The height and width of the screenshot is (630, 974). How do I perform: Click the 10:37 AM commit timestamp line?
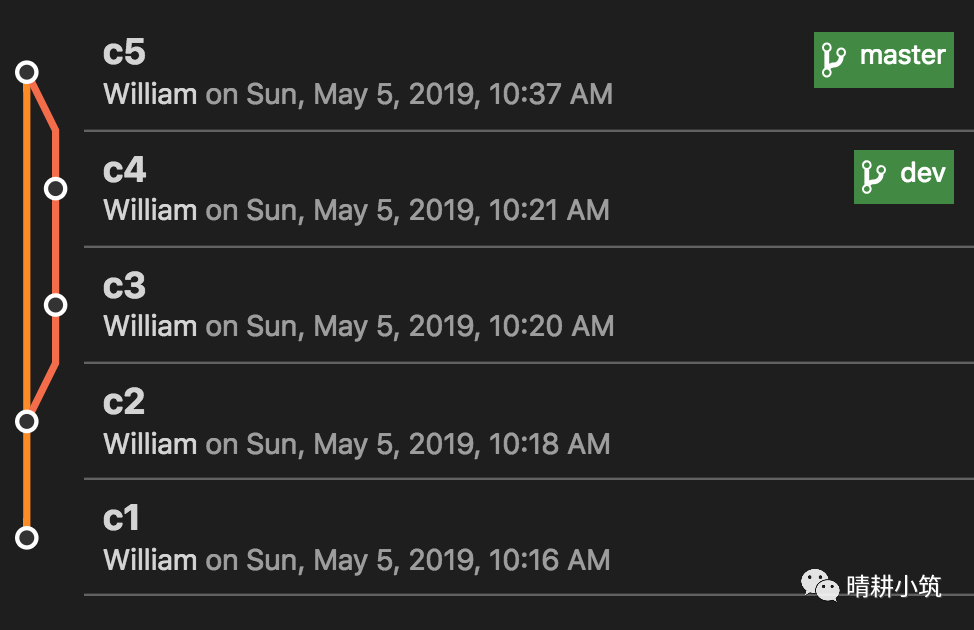tap(358, 95)
